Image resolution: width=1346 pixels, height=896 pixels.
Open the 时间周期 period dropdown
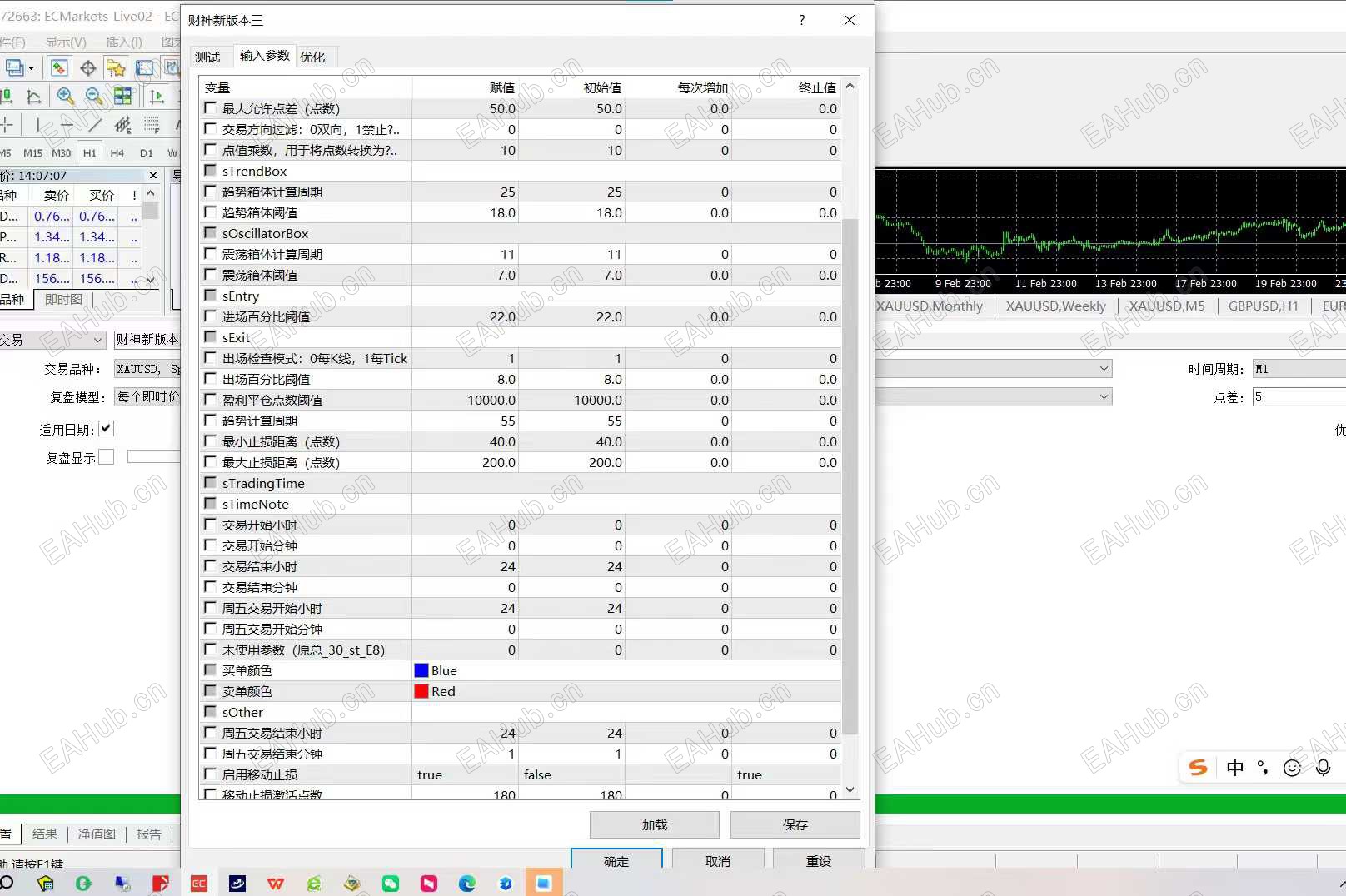pos(1300,369)
